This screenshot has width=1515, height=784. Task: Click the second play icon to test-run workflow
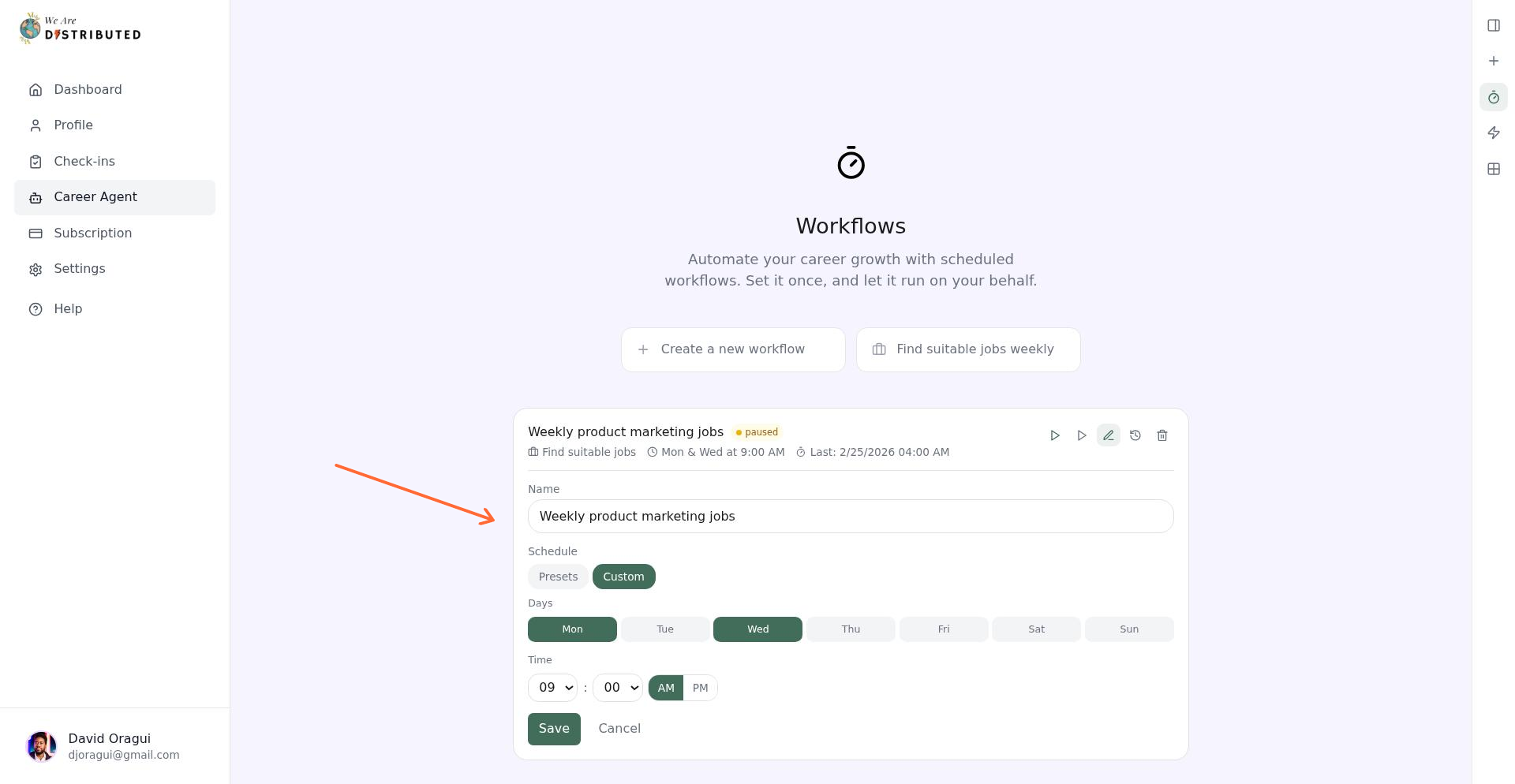coord(1082,435)
